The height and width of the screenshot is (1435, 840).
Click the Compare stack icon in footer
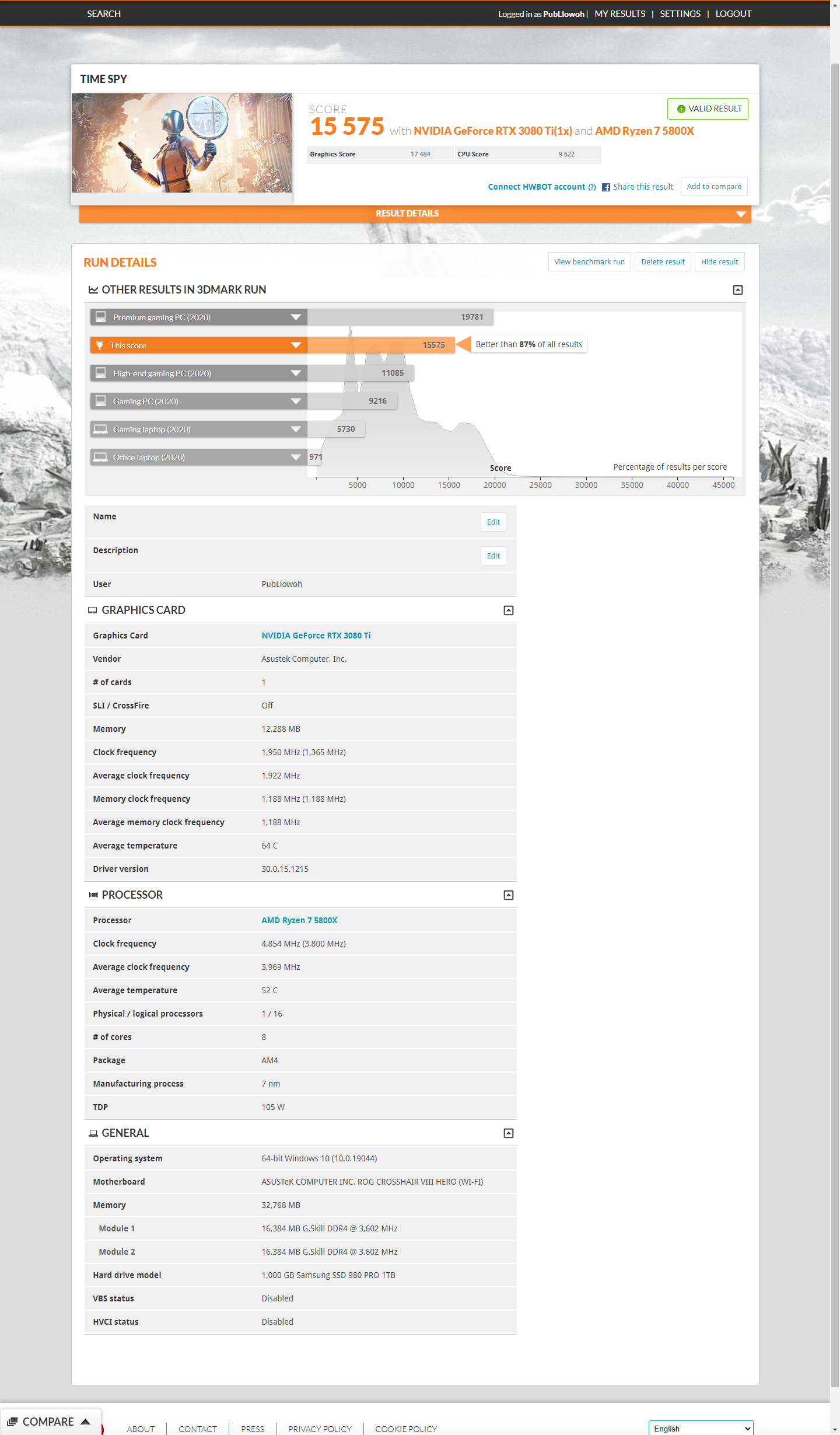click(x=12, y=1422)
